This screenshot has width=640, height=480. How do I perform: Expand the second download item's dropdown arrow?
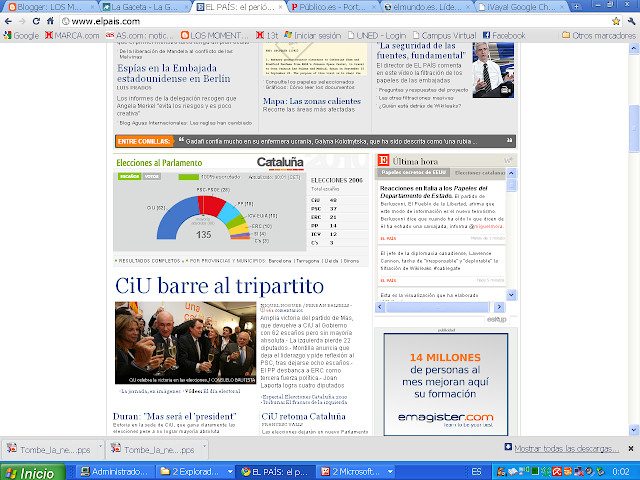point(205,447)
